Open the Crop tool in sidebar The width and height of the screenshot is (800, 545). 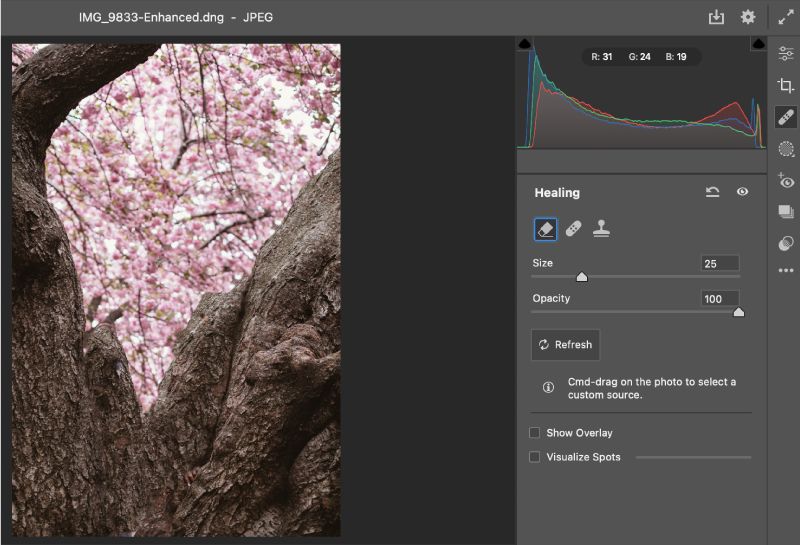[786, 85]
